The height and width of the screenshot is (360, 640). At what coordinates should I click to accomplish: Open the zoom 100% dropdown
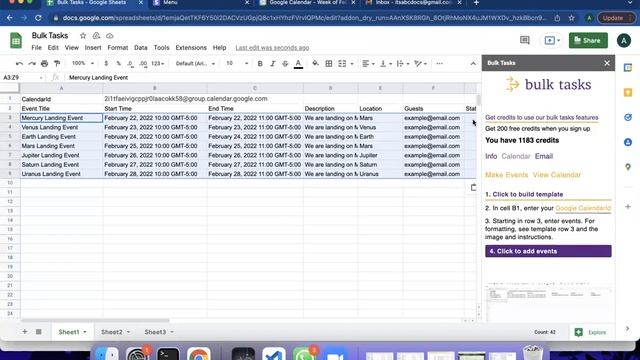[x=83, y=63]
